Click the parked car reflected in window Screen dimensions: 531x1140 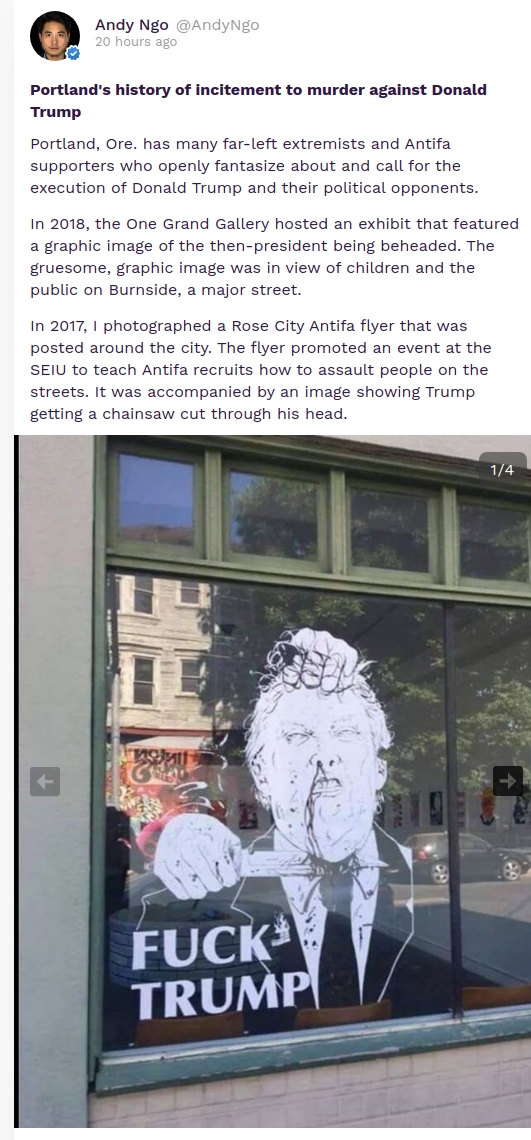[466, 858]
